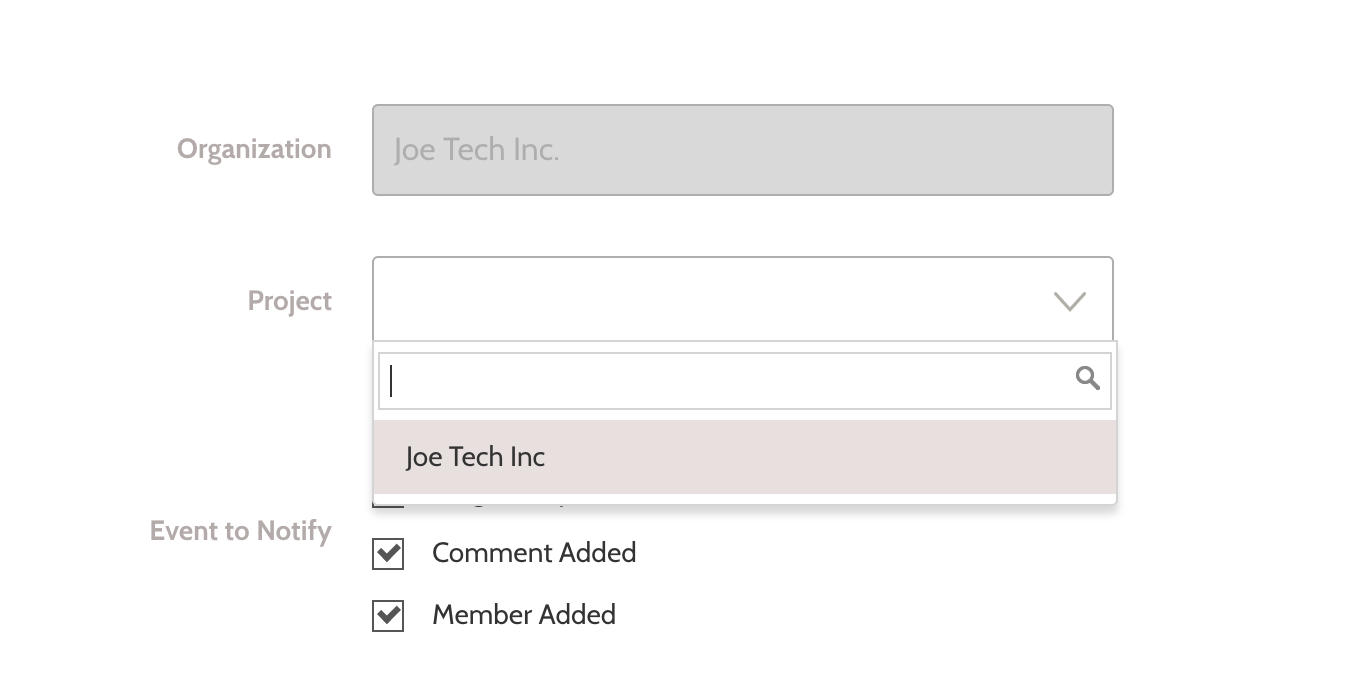The image size is (1350, 698).
Task: Open the empty Project select box
Action: pos(743,300)
